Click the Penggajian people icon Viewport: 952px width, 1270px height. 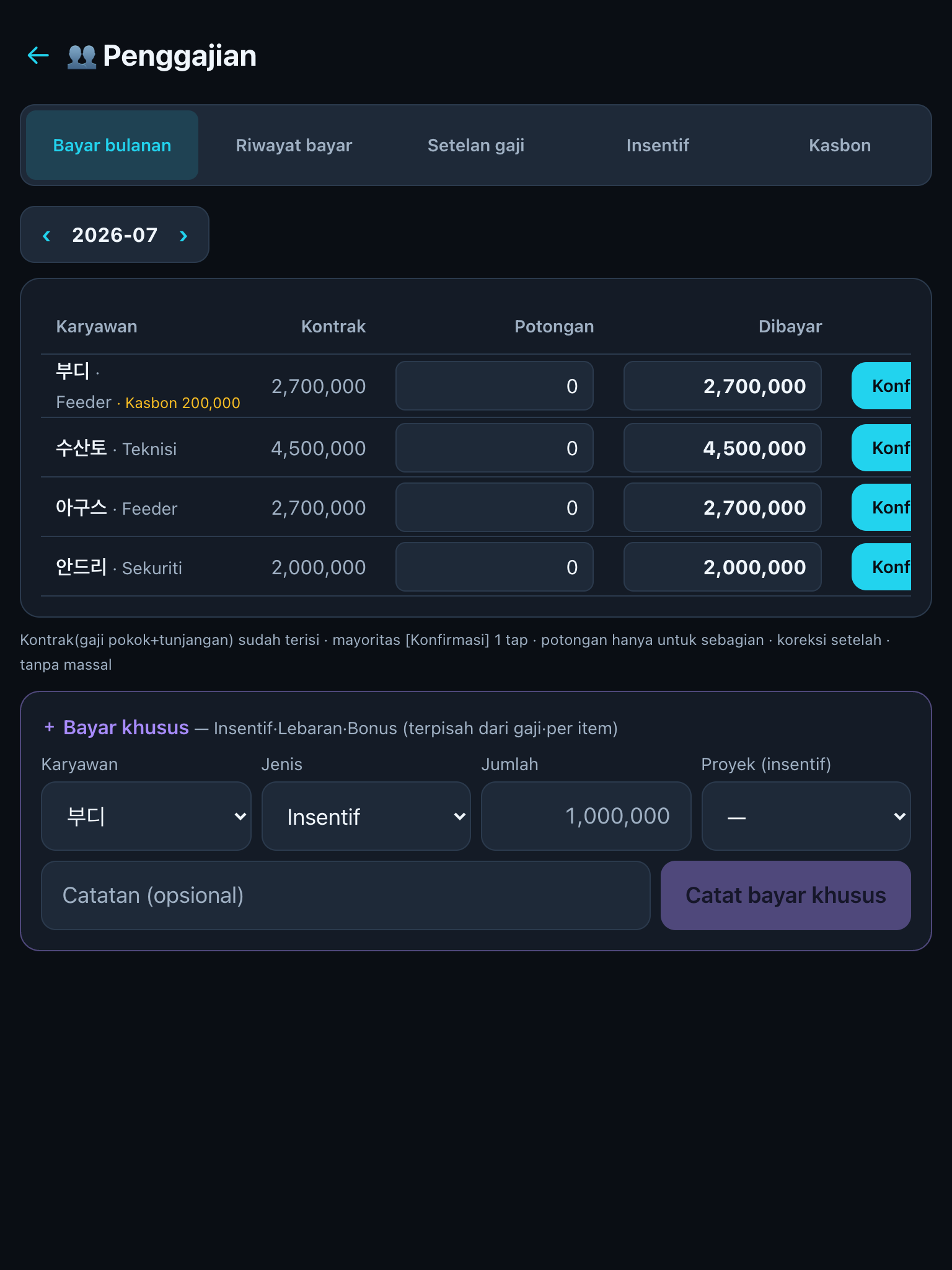tap(82, 56)
